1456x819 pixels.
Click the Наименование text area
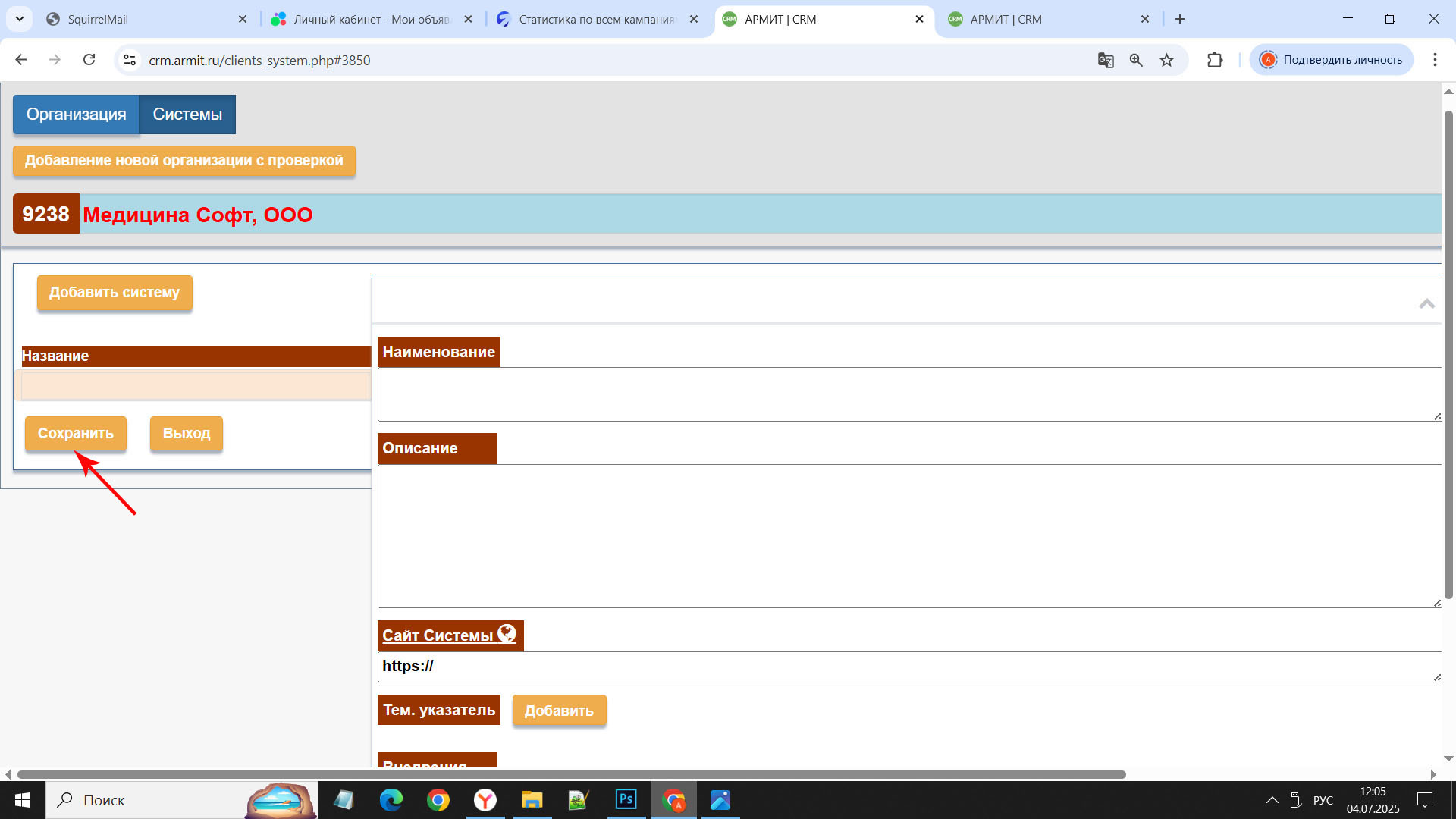(x=909, y=394)
